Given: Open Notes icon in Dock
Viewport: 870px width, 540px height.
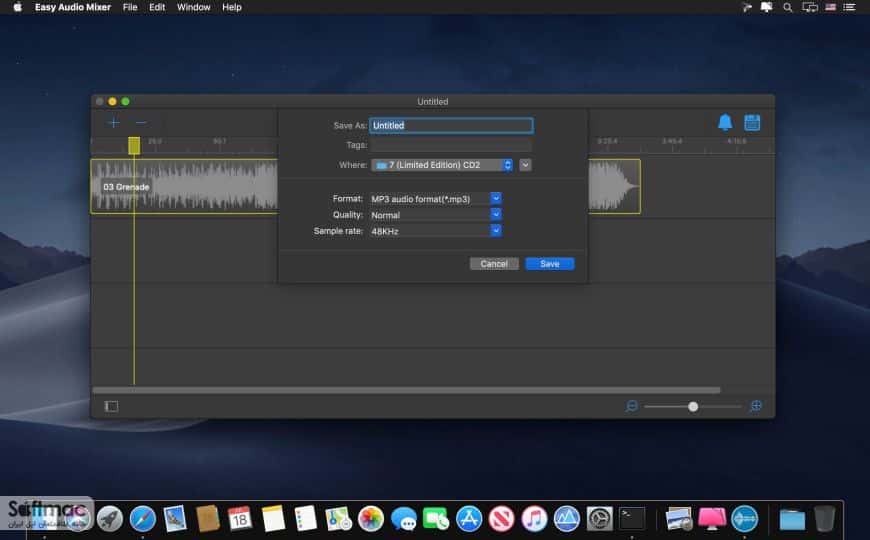Looking at the screenshot, I should (273, 519).
